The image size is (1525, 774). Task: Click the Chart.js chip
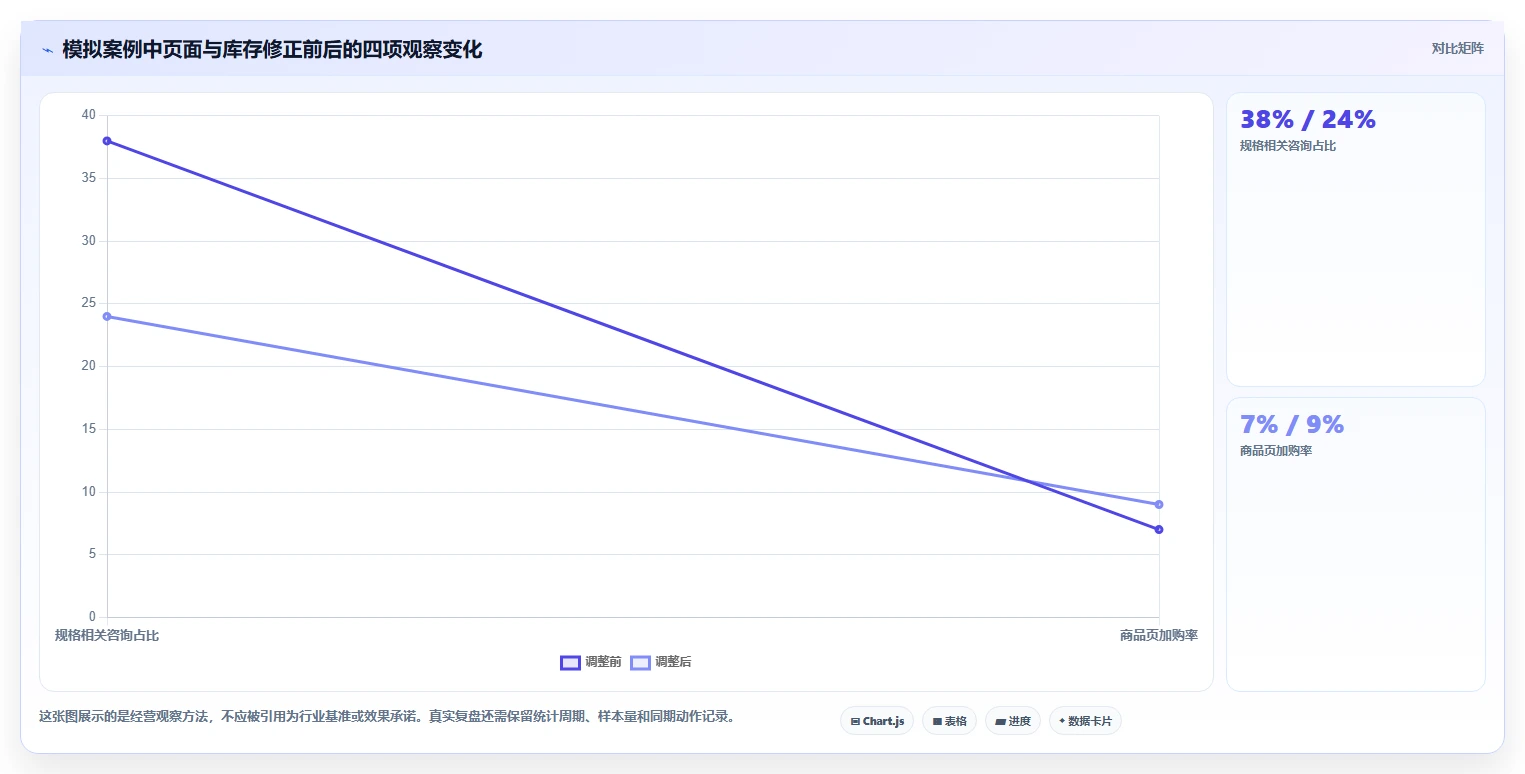(x=877, y=721)
